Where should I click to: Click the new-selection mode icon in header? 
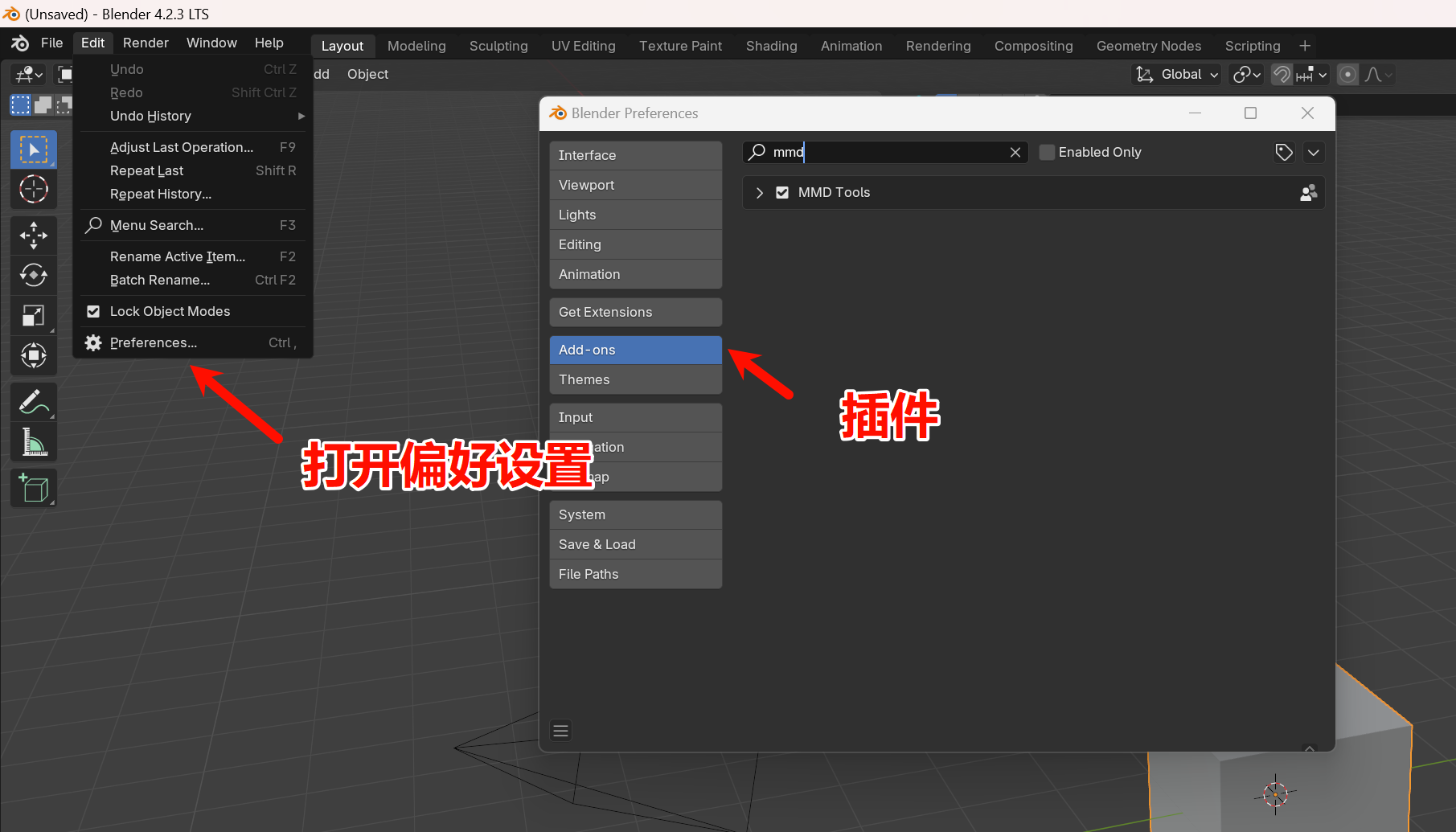[20, 105]
